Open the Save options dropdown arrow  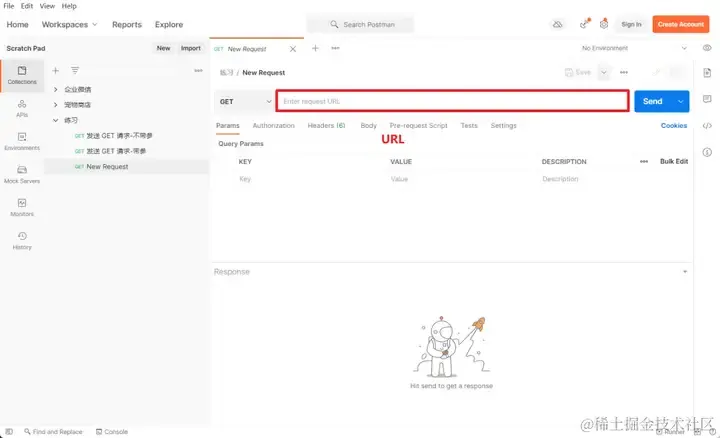pos(604,72)
